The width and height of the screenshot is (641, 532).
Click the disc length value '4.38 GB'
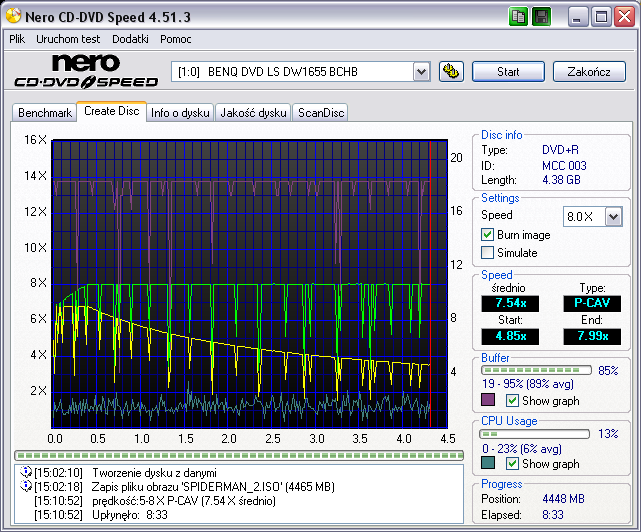(561, 180)
